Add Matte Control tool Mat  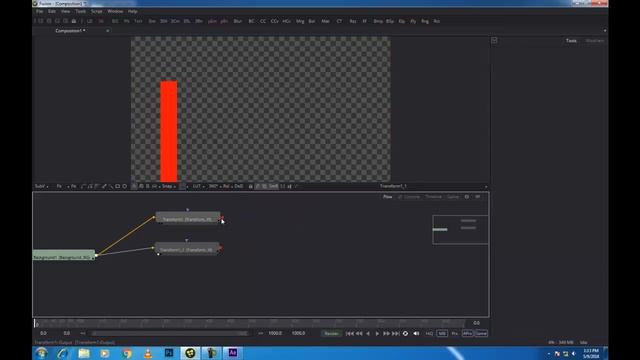(325, 21)
